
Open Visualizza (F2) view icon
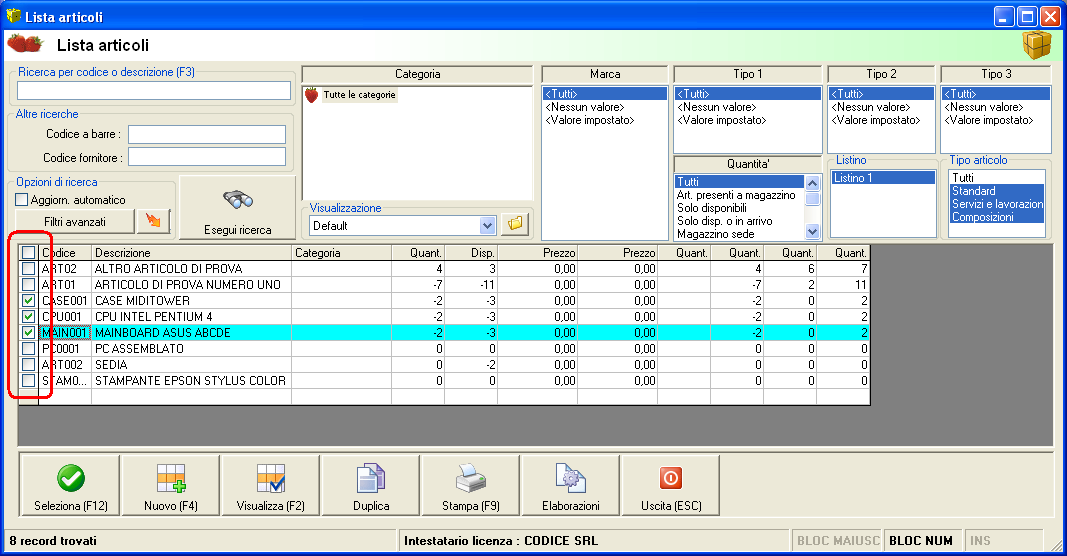(x=271, y=478)
